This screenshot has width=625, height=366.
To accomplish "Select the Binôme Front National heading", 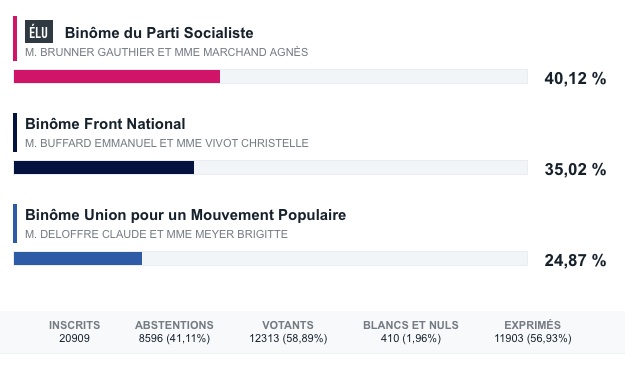I will (x=105, y=124).
